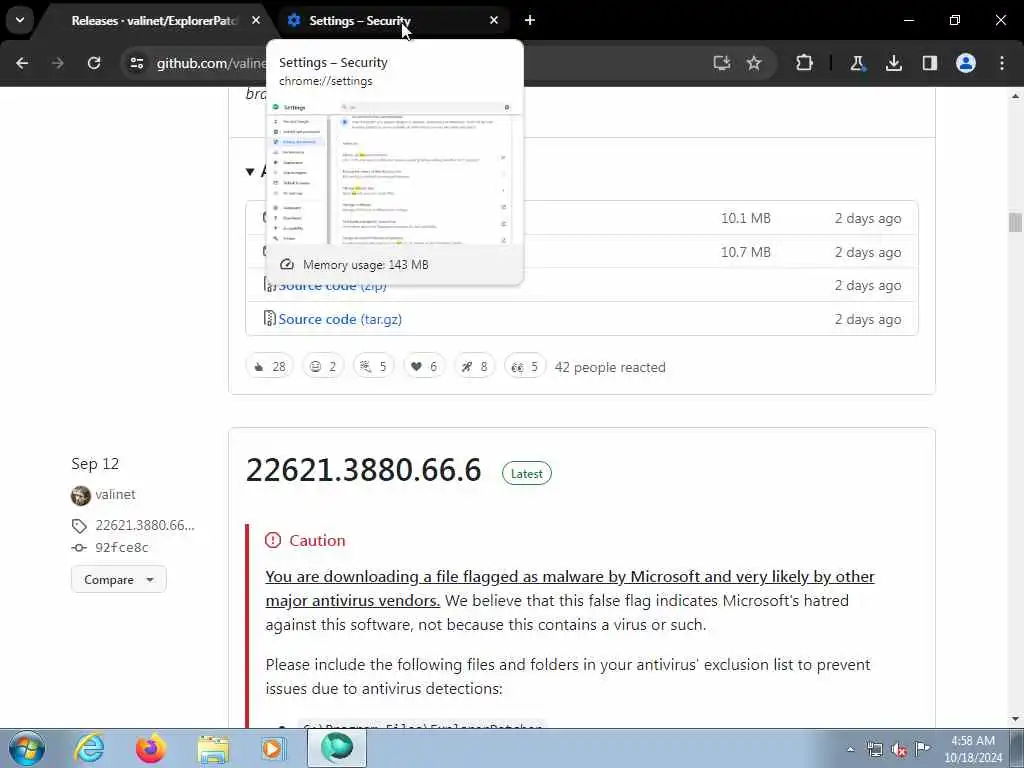
Task: Open site information icon in address bar
Action: point(136,63)
